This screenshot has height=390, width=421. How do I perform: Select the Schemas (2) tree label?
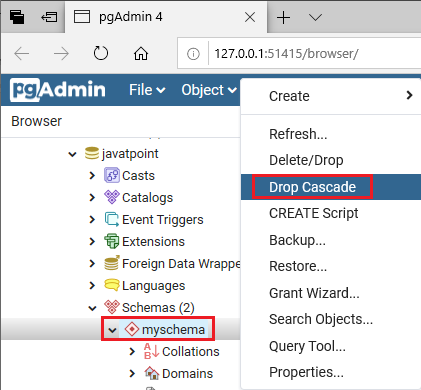[158, 308]
